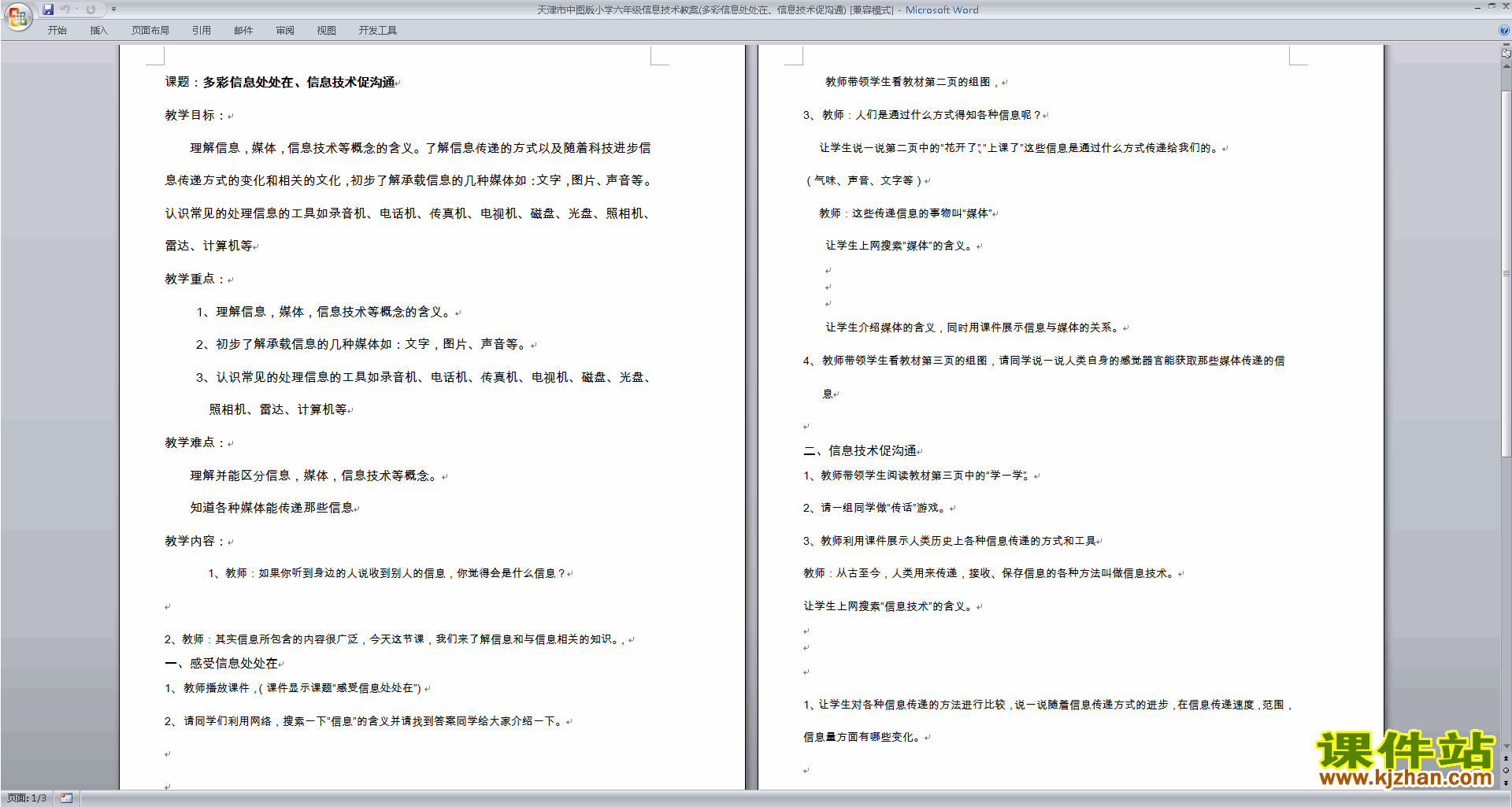Open the 开发工具 tab
This screenshot has height=807, width=1512.
click(378, 31)
